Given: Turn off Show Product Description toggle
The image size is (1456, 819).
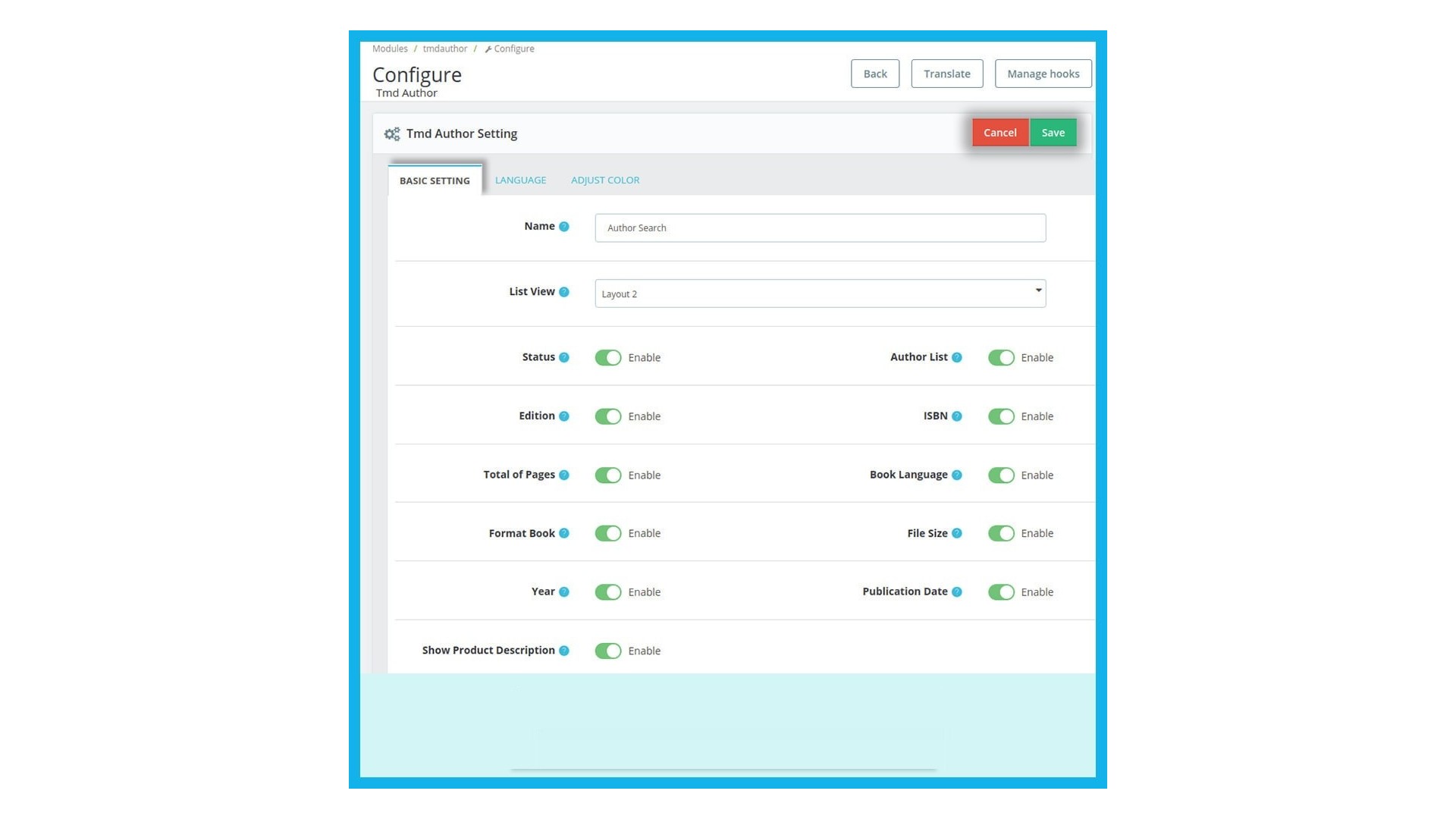Looking at the screenshot, I should 607,651.
